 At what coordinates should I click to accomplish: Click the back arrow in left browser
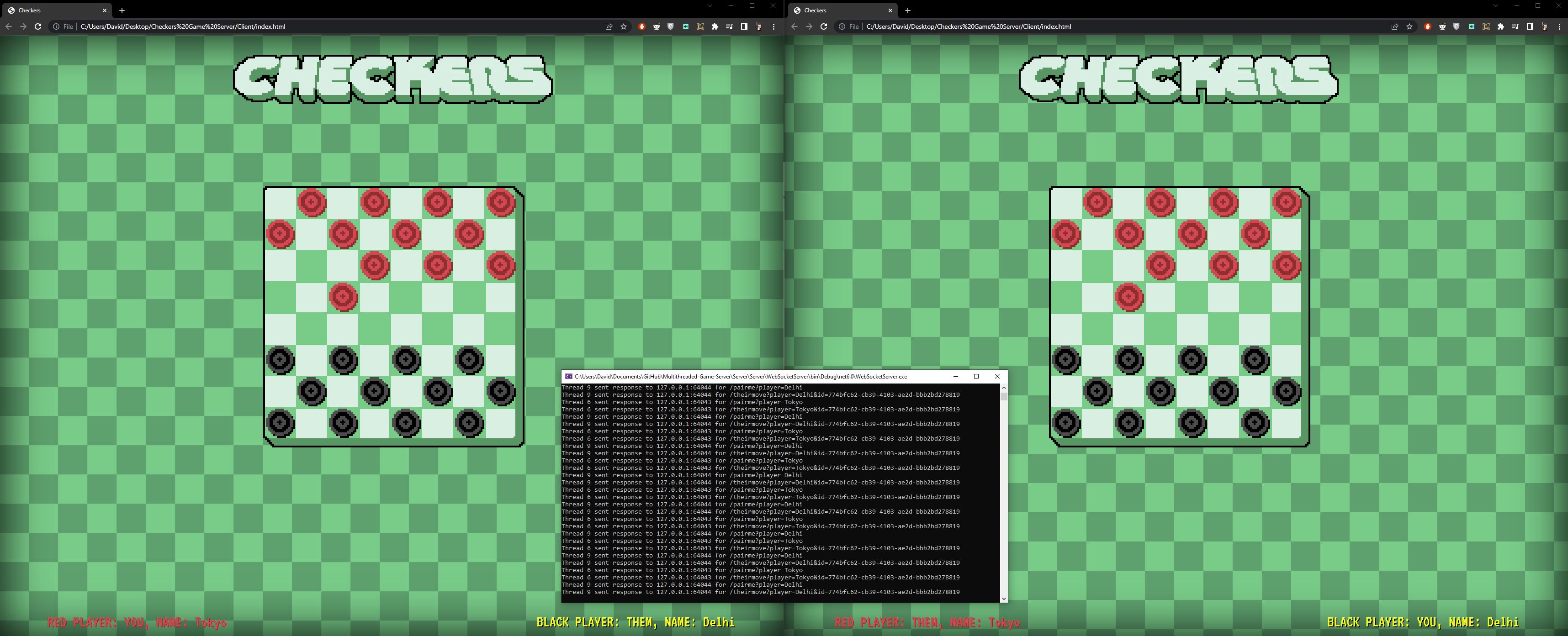point(9,27)
